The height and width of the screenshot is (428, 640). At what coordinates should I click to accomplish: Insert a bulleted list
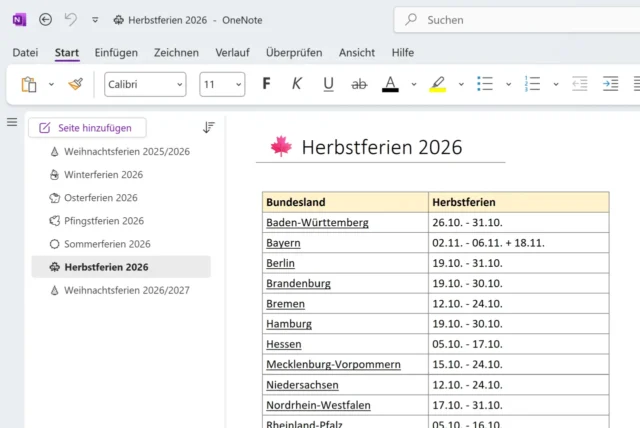485,84
